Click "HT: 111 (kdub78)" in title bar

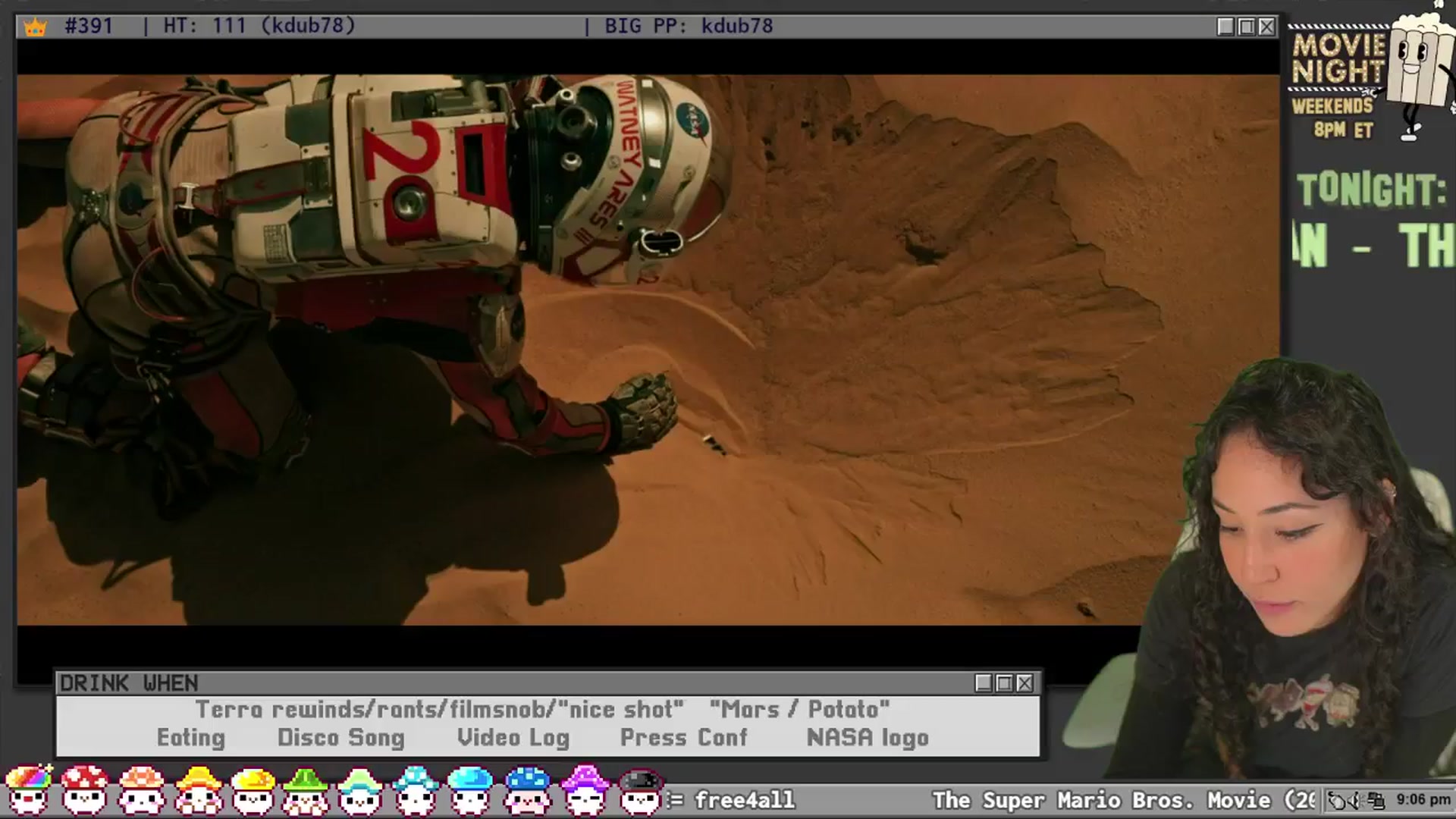(259, 26)
